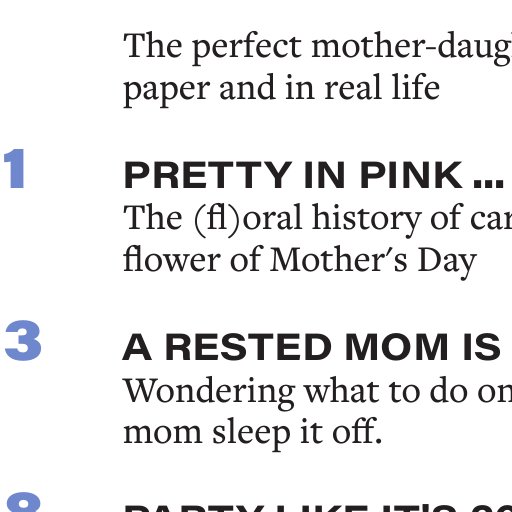Click the blue page number 3
Image resolution: width=512 pixels, height=512 pixels.
tap(23, 340)
